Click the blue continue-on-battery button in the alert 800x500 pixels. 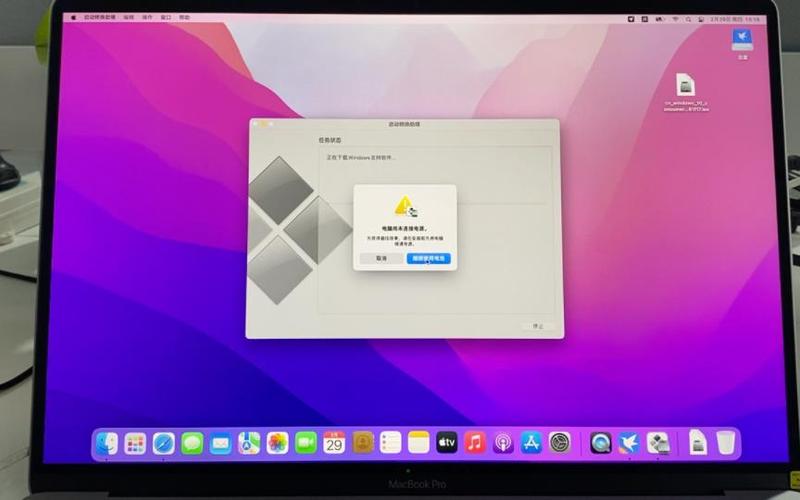429,259
